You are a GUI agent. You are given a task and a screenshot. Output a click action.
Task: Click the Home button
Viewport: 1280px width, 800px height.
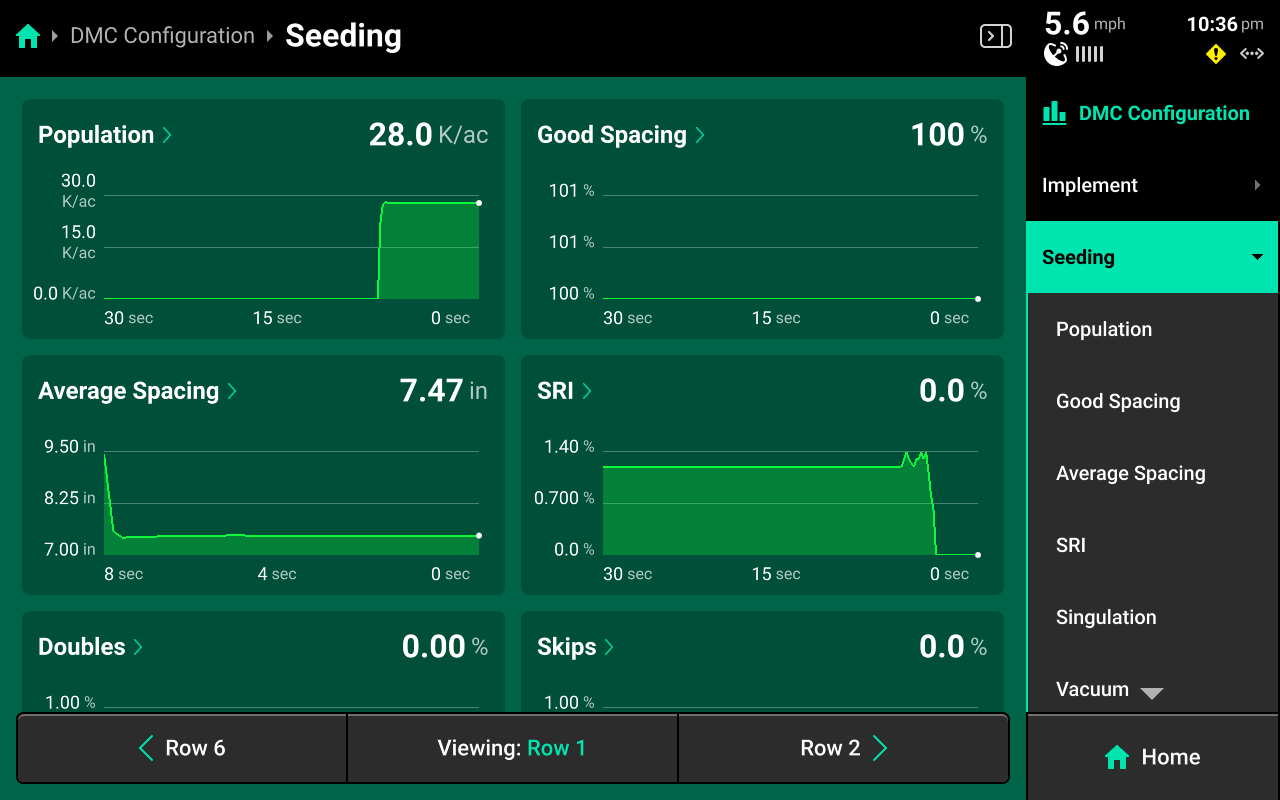pyautogui.click(x=1152, y=757)
